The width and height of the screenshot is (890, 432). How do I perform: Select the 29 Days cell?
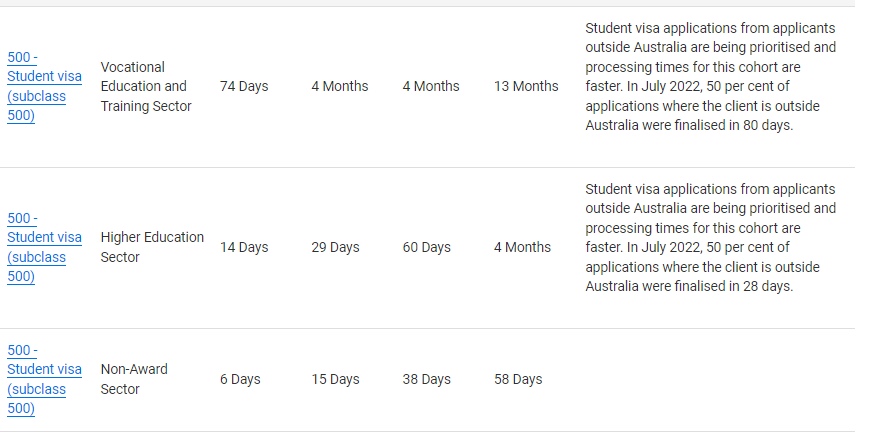pyautogui.click(x=335, y=248)
